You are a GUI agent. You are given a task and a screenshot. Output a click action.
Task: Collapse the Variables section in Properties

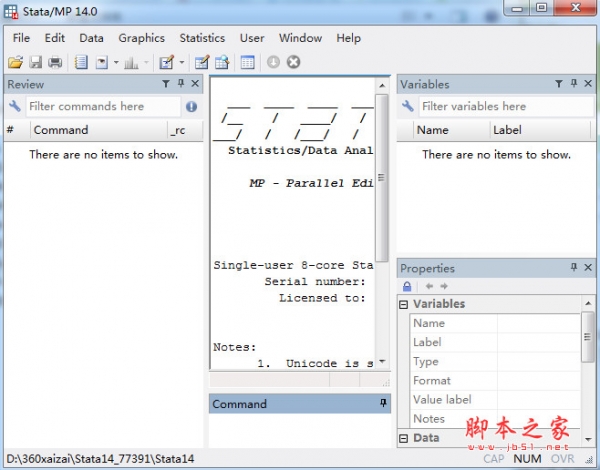pos(403,304)
